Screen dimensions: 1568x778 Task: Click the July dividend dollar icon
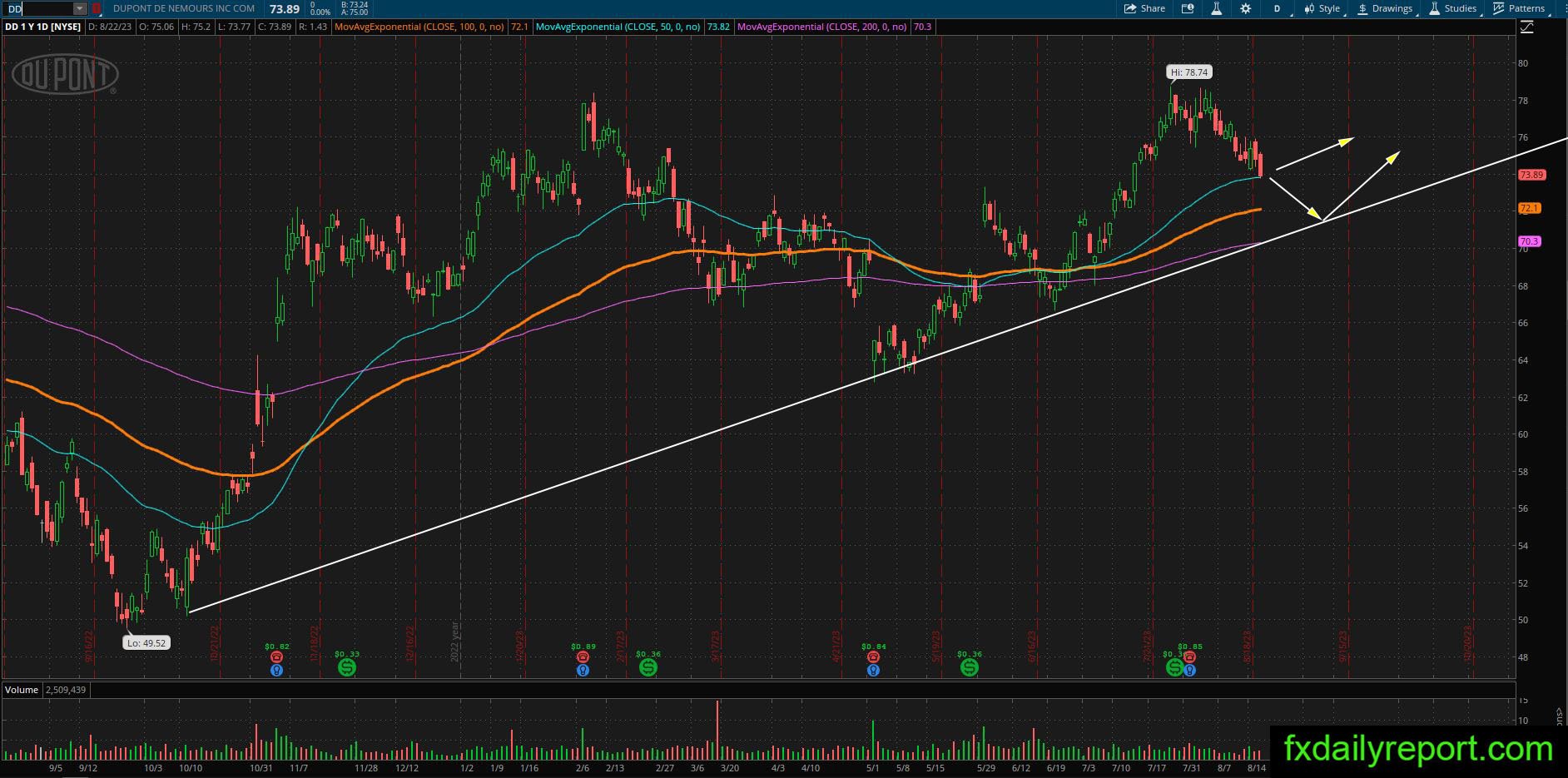coord(1174,667)
